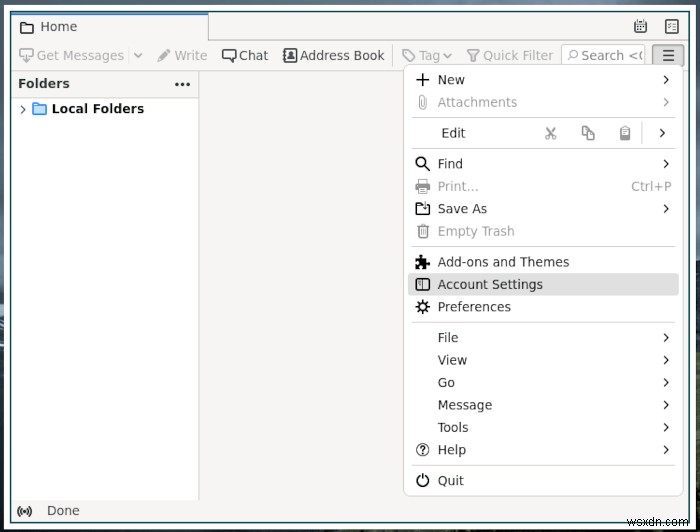
Task: Click the Local Folders folder icon
Action: click(39, 108)
